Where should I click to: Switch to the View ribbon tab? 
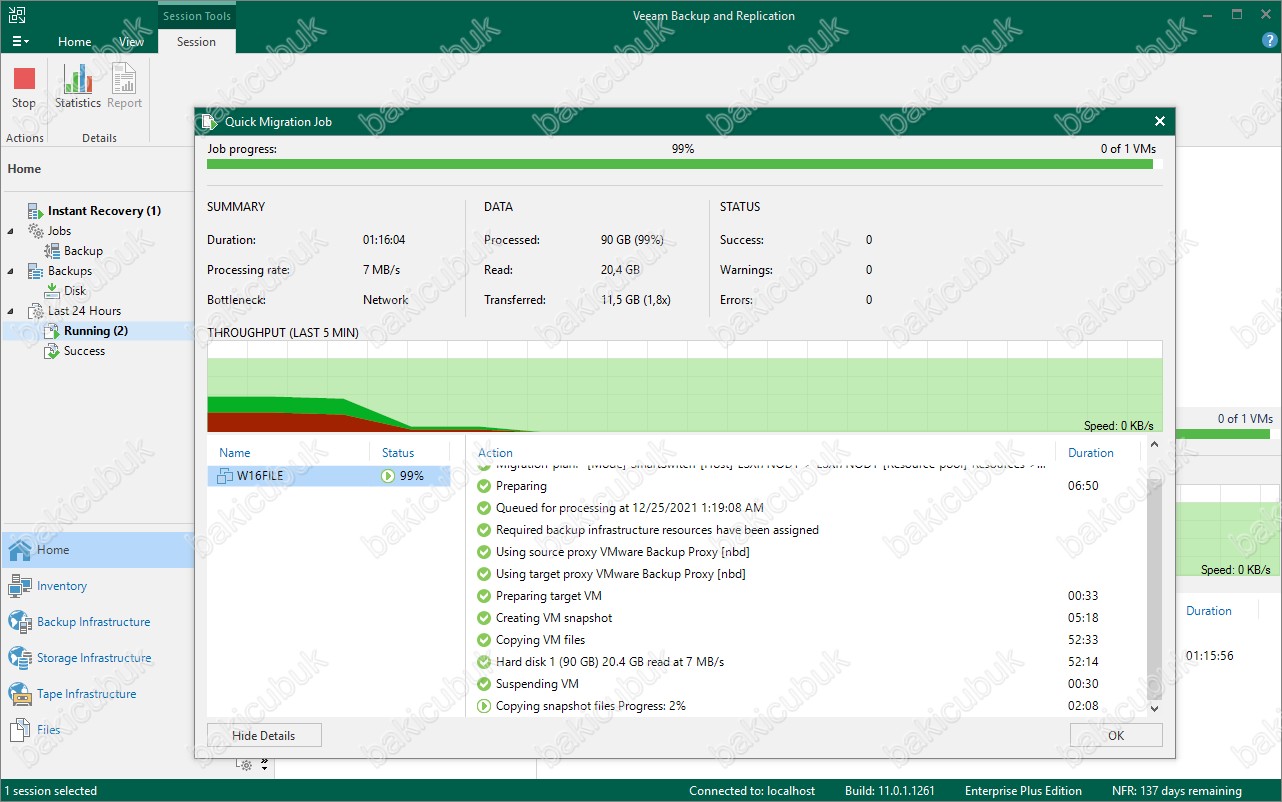131,42
